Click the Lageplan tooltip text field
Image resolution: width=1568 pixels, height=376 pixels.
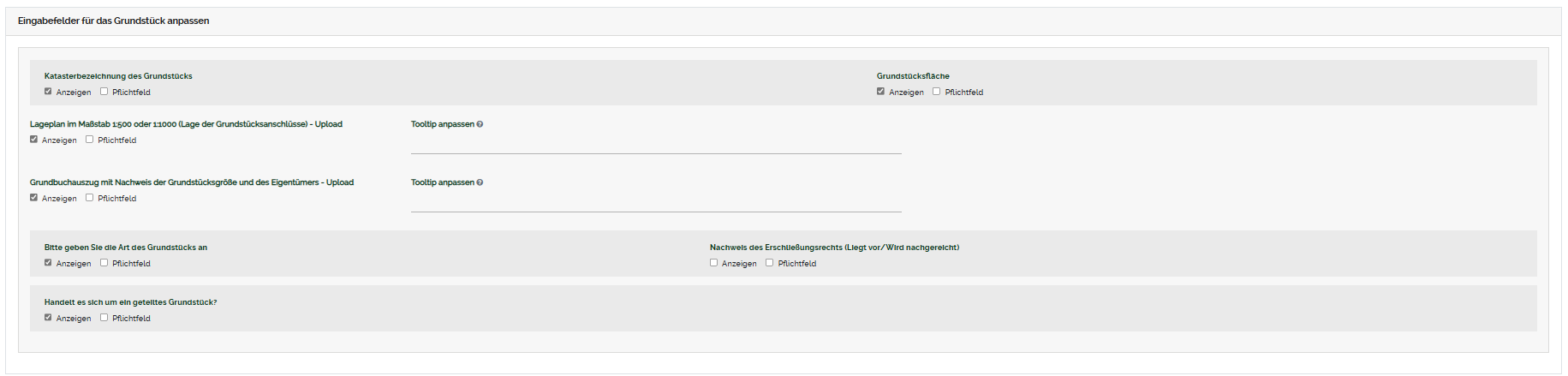655,144
